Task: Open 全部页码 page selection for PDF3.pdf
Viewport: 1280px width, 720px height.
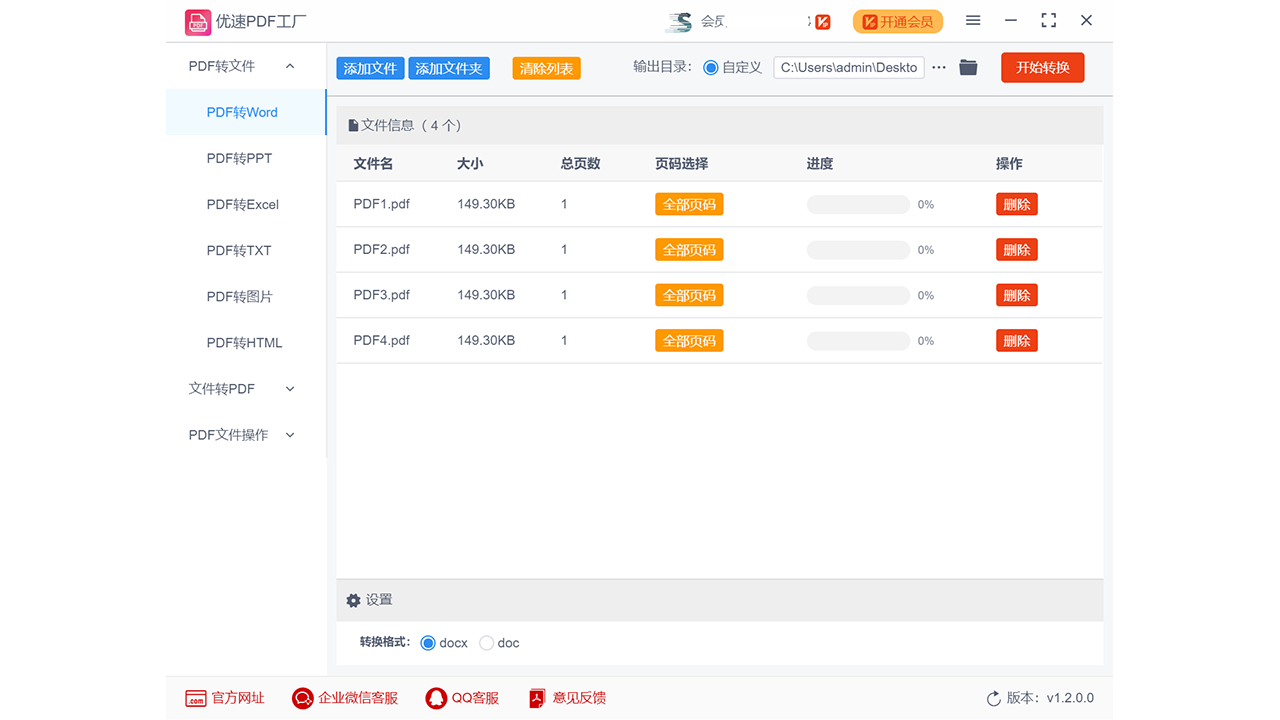Action: pyautogui.click(x=688, y=294)
